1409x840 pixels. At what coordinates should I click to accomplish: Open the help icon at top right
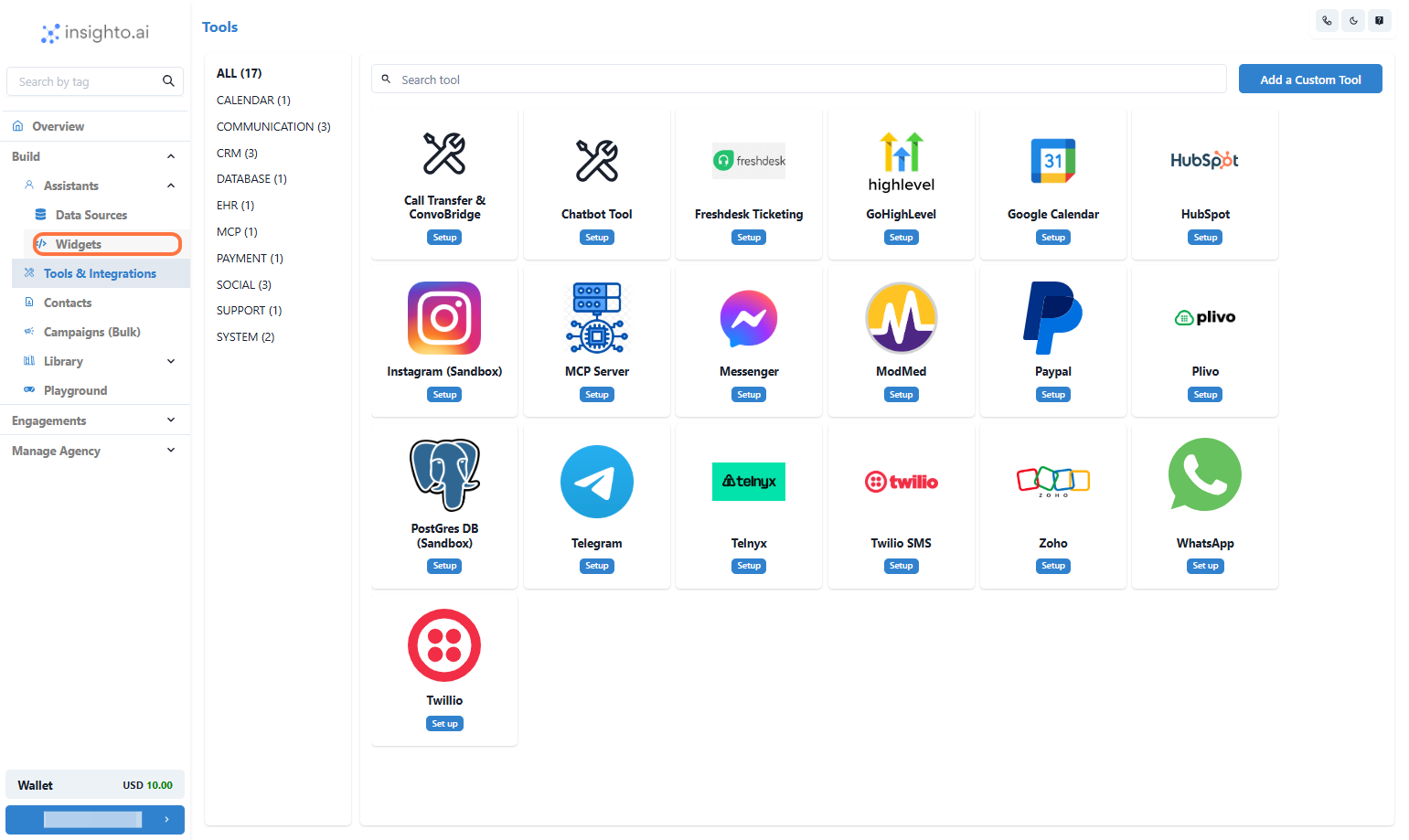[1379, 20]
